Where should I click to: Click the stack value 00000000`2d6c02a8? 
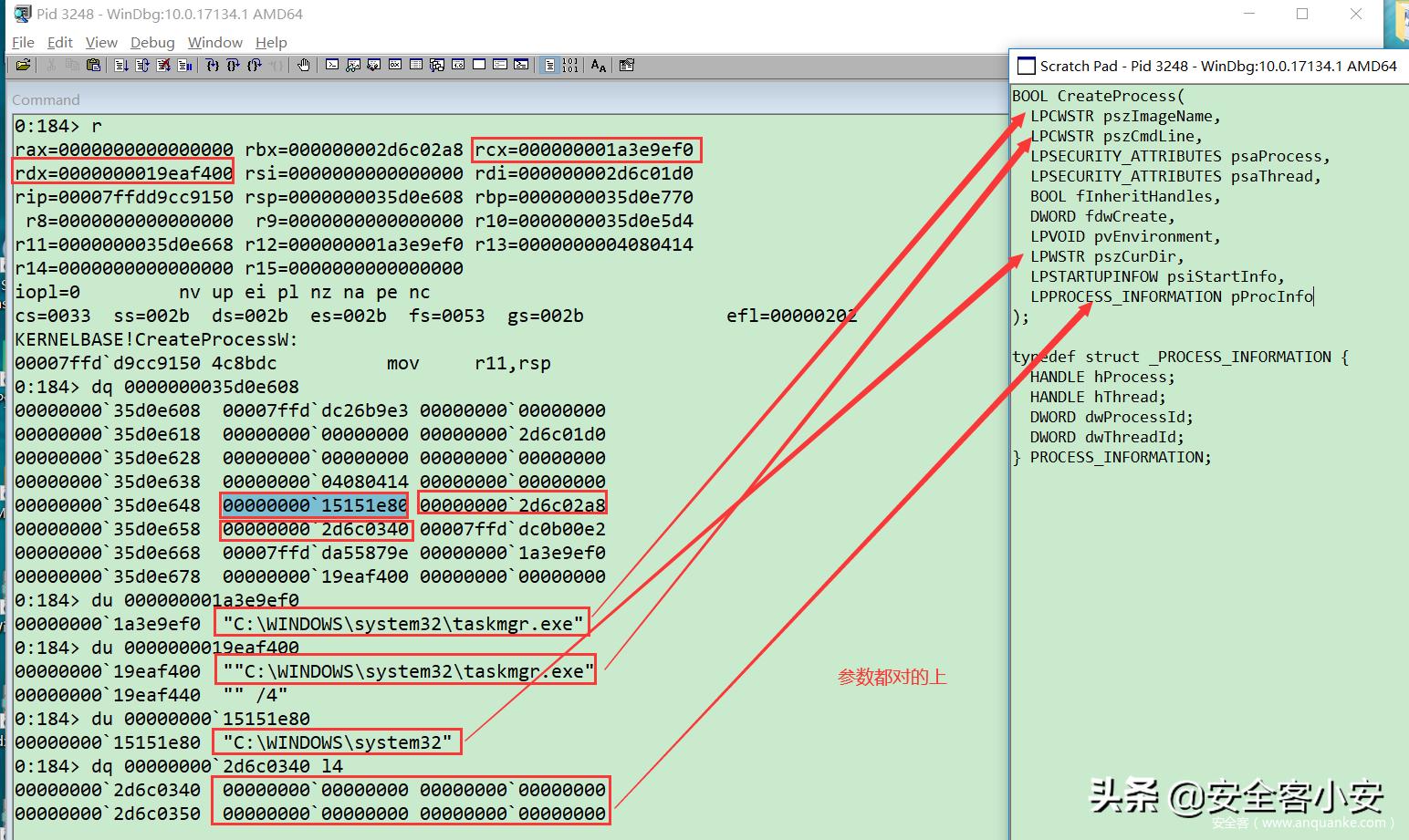[x=513, y=505]
